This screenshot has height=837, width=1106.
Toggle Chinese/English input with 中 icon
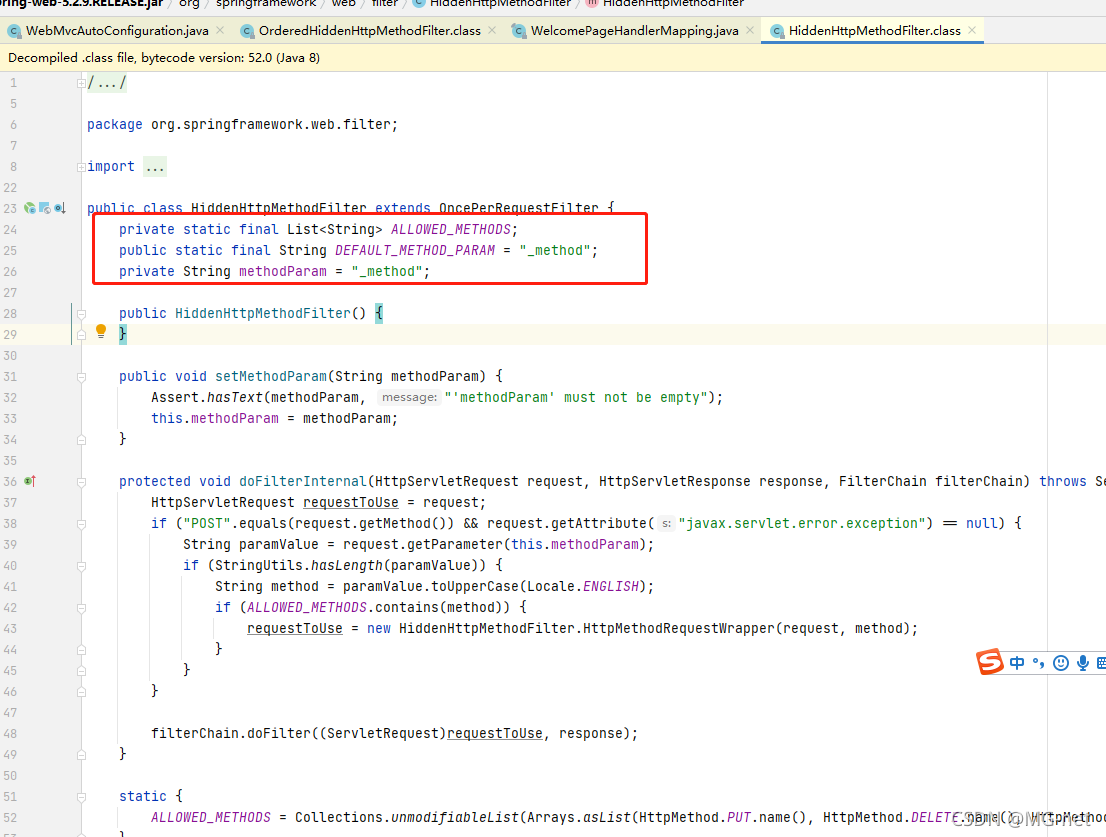click(1017, 662)
